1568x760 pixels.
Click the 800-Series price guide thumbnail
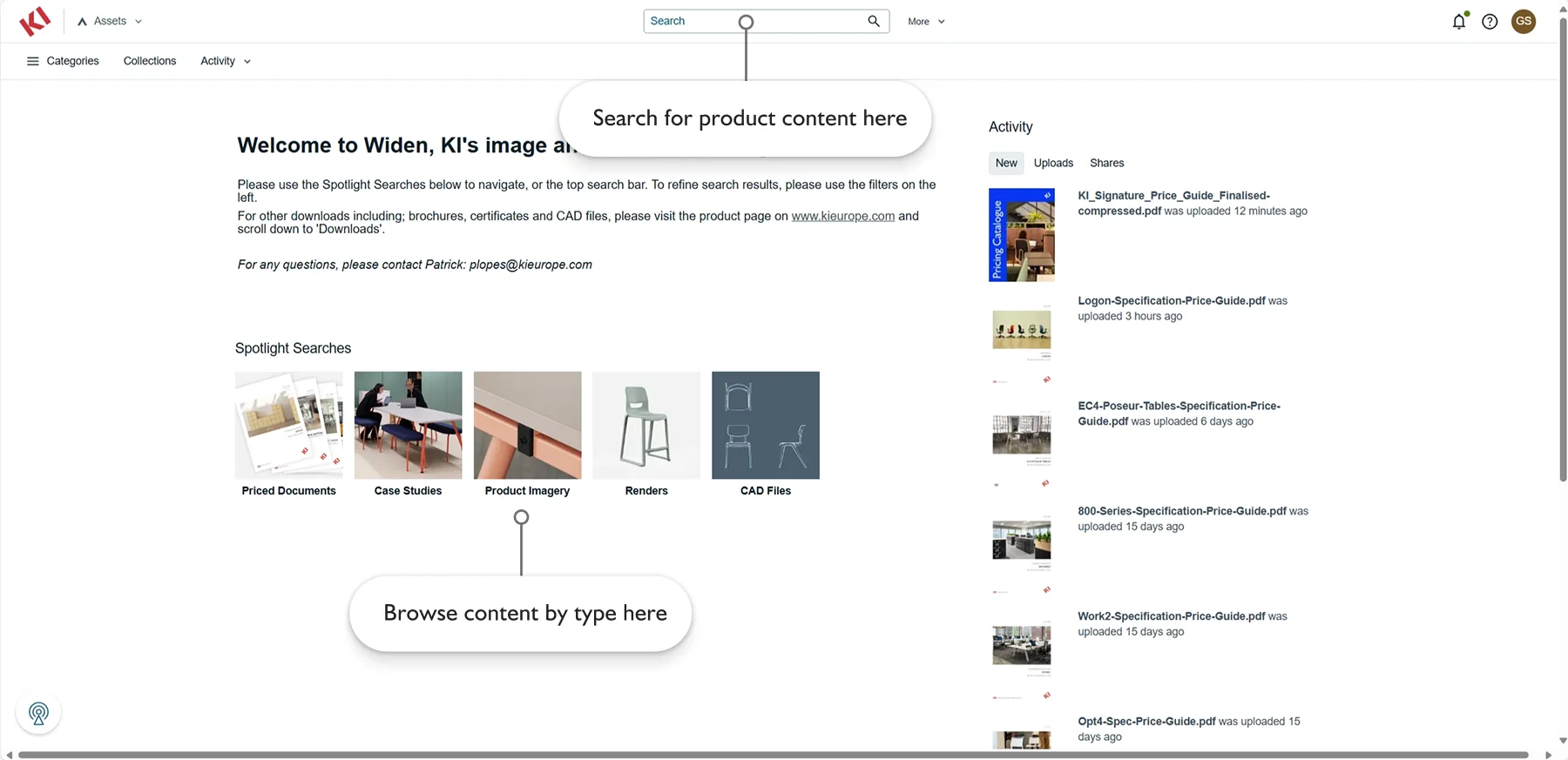pos(1022,551)
